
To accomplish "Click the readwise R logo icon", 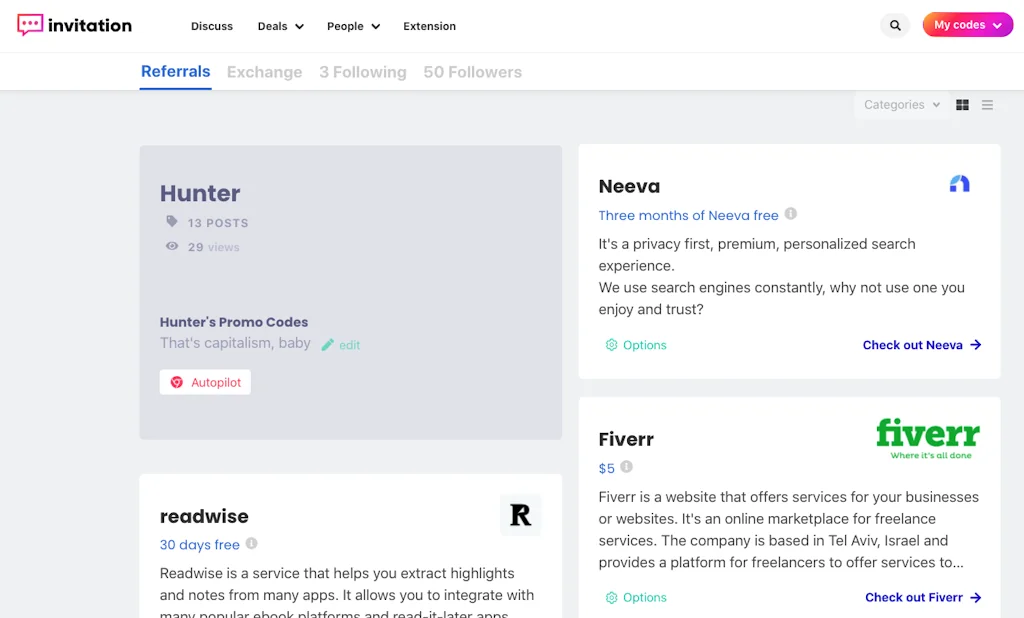I will [520, 515].
